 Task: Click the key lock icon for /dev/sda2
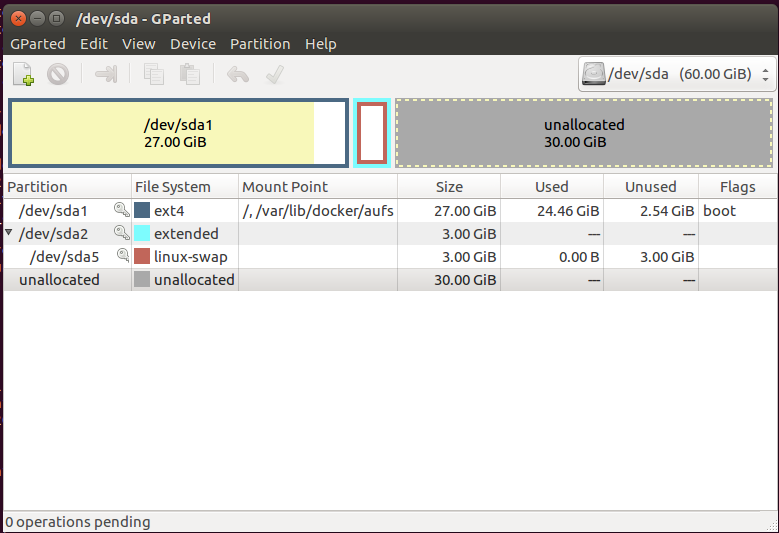(122, 232)
